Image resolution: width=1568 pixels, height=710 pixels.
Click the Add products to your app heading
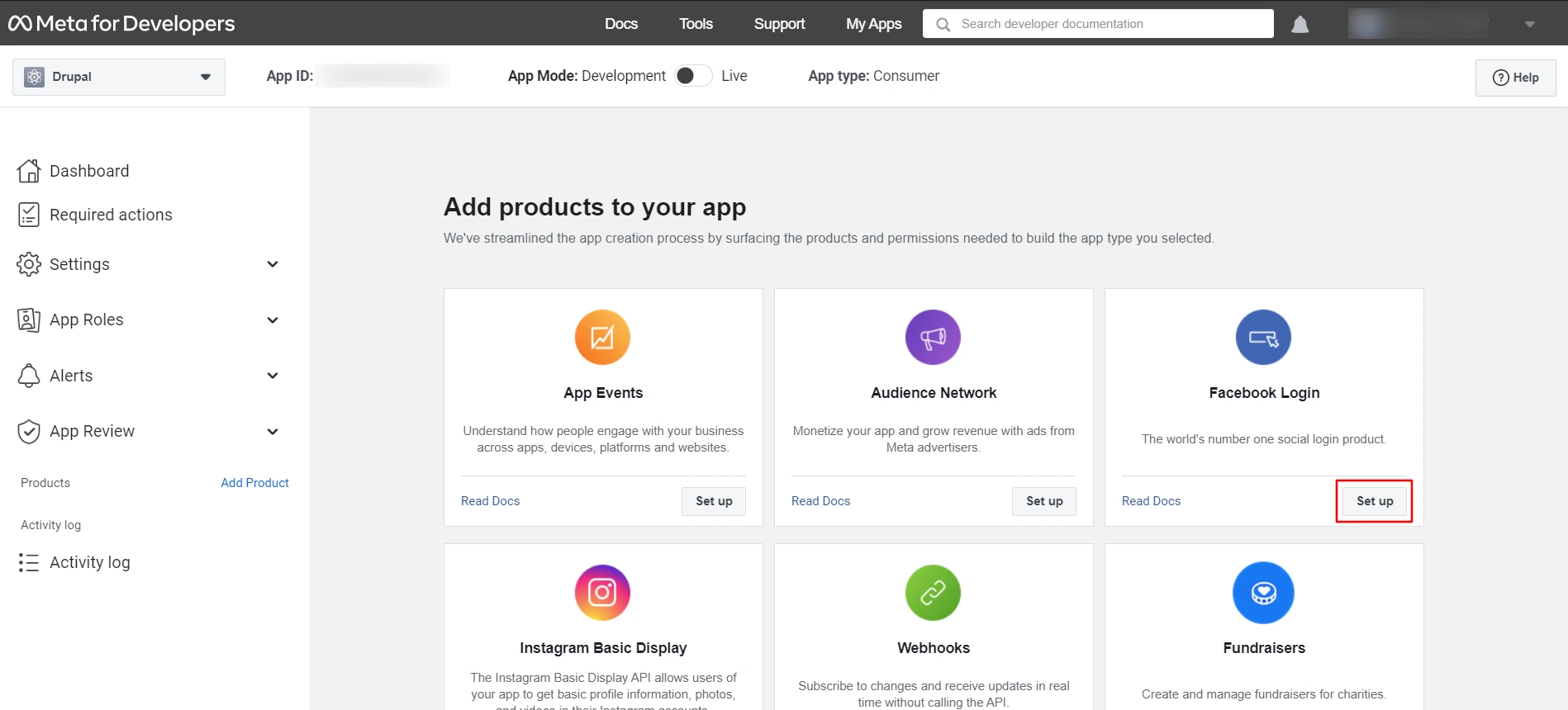[x=595, y=206]
